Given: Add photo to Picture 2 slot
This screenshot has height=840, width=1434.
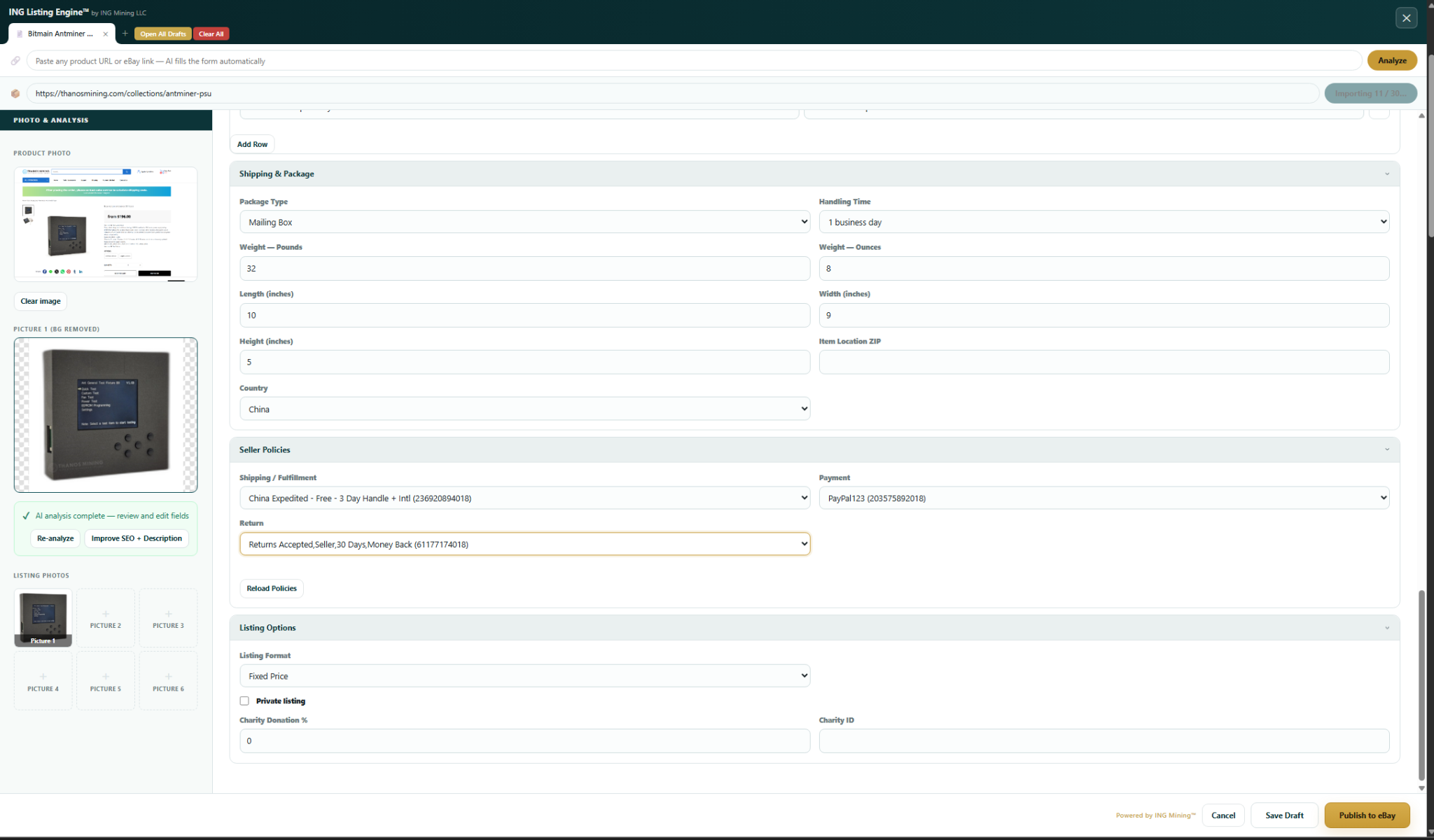Looking at the screenshot, I should (106, 617).
